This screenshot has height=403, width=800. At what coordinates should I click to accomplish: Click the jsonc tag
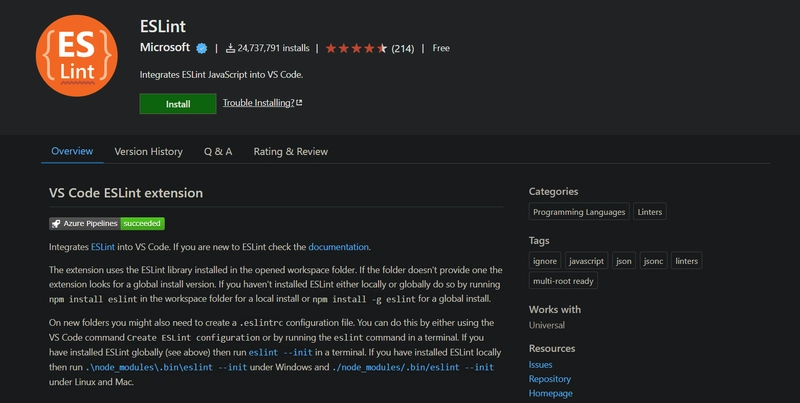(653, 261)
